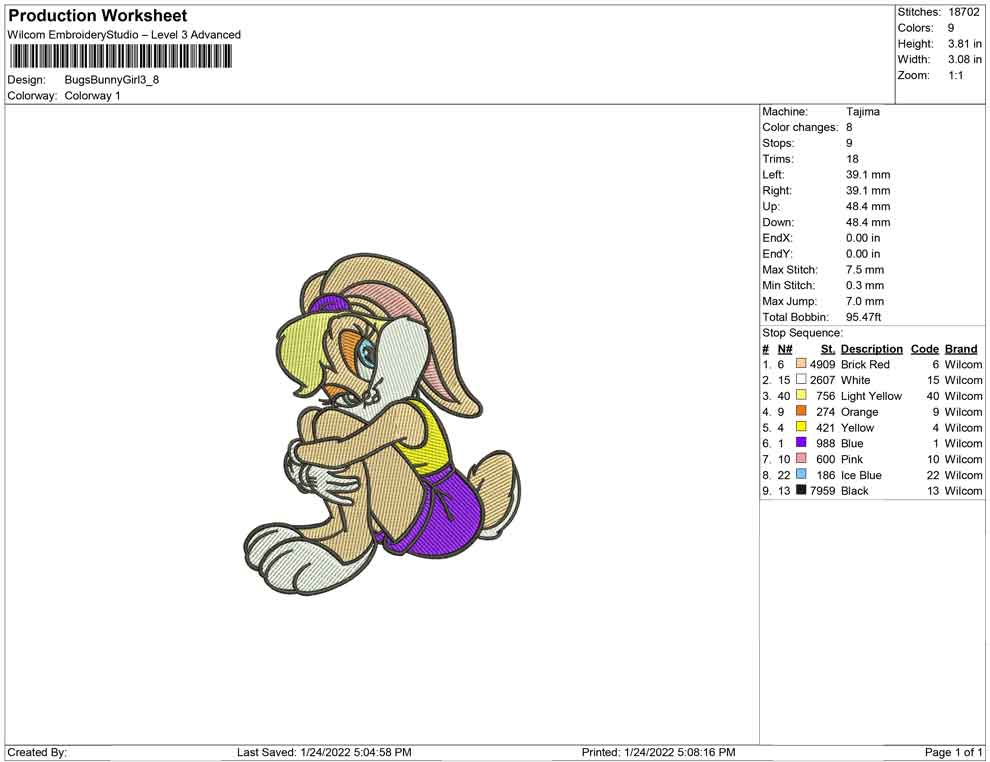Click the Min Stitch value '0.3 mm'
The width and height of the screenshot is (990, 762).
point(865,285)
